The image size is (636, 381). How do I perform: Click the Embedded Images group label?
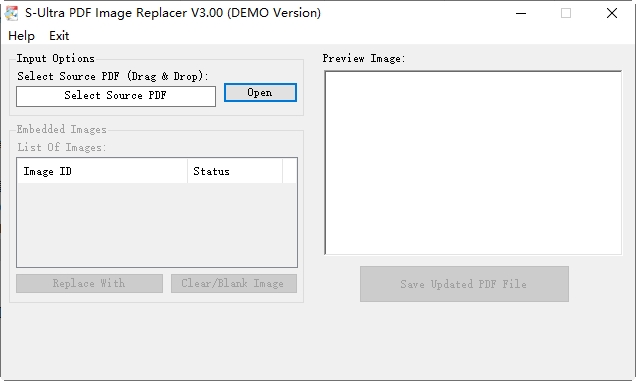click(x=62, y=129)
